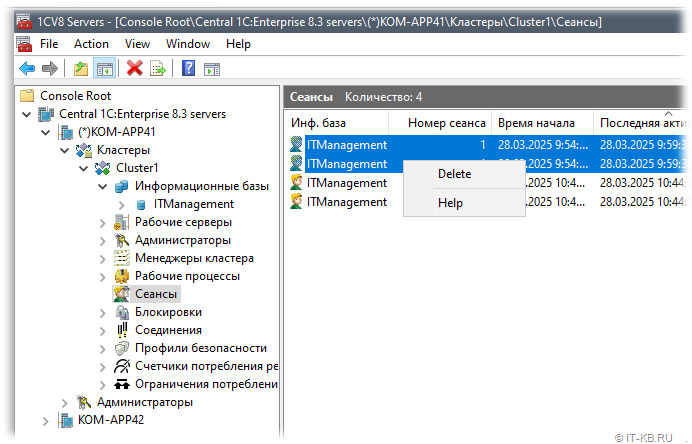Collapse the Информационные базы node

click(102, 187)
